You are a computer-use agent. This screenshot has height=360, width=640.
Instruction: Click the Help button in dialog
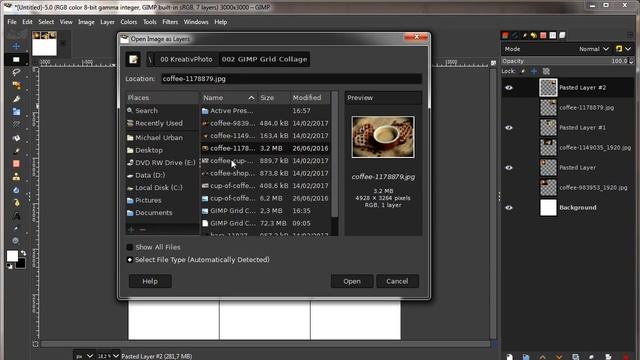150,281
